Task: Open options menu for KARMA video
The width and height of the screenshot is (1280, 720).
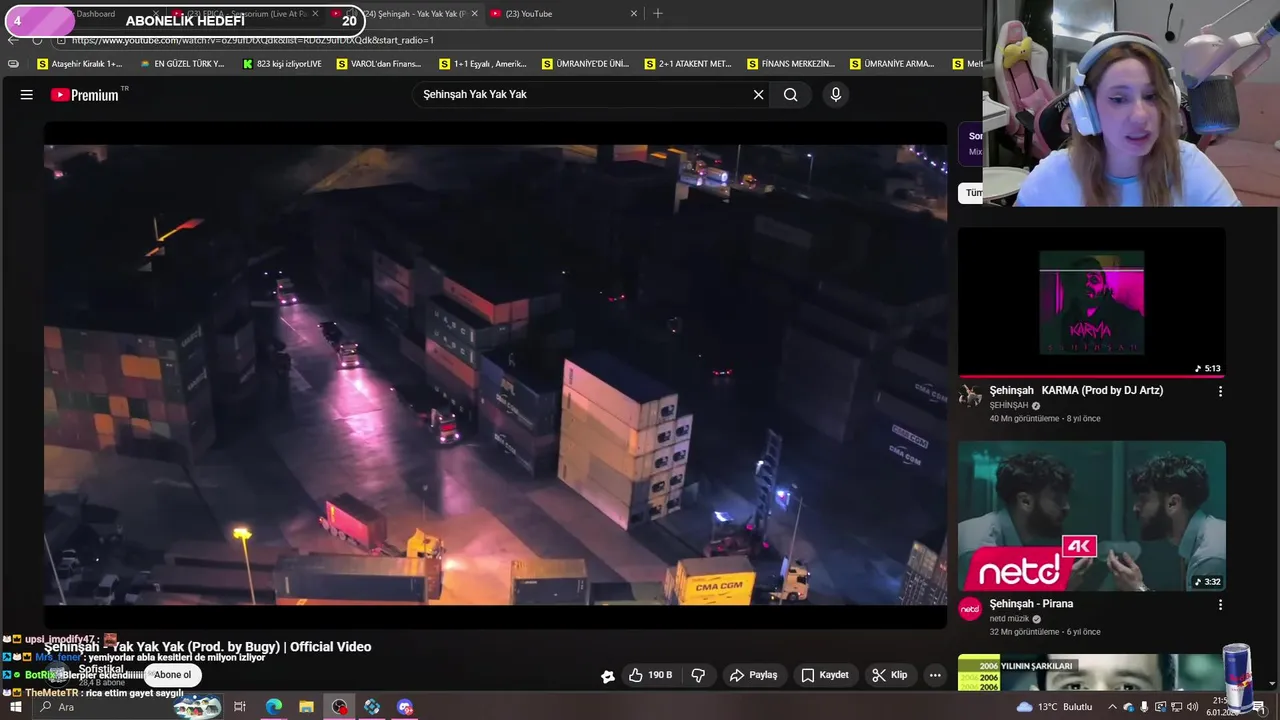Action: [1220, 391]
